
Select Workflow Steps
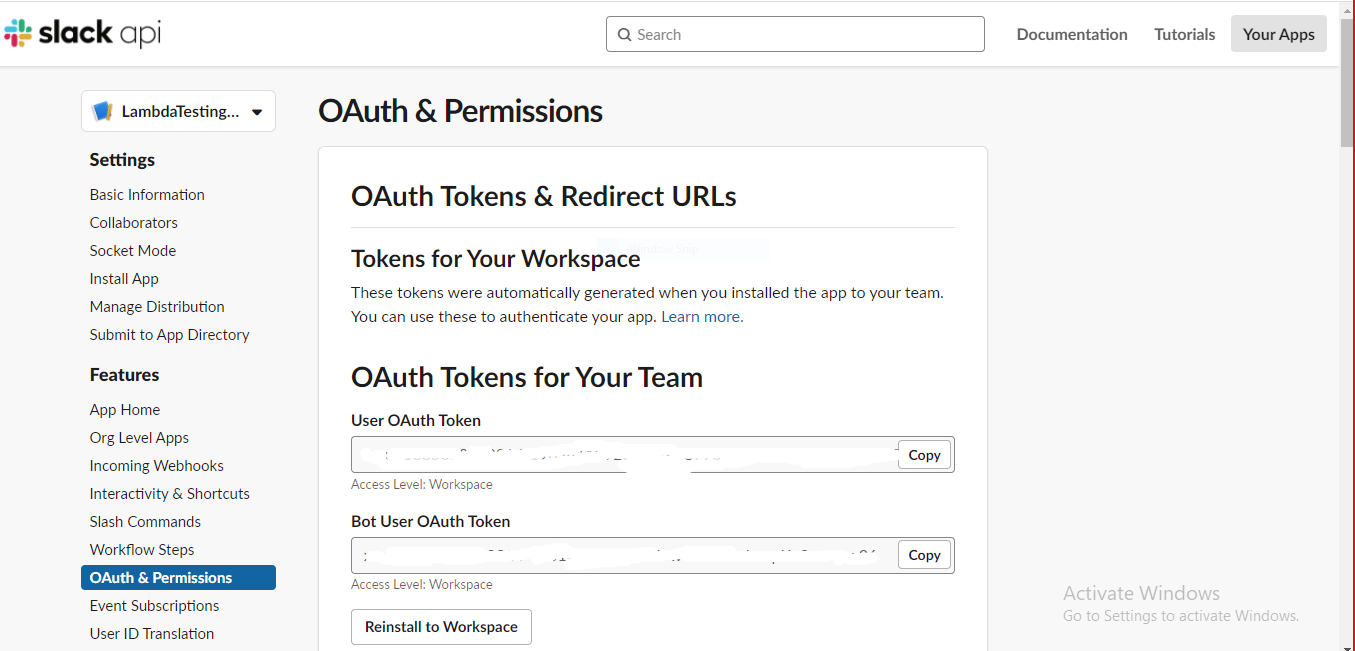click(142, 550)
